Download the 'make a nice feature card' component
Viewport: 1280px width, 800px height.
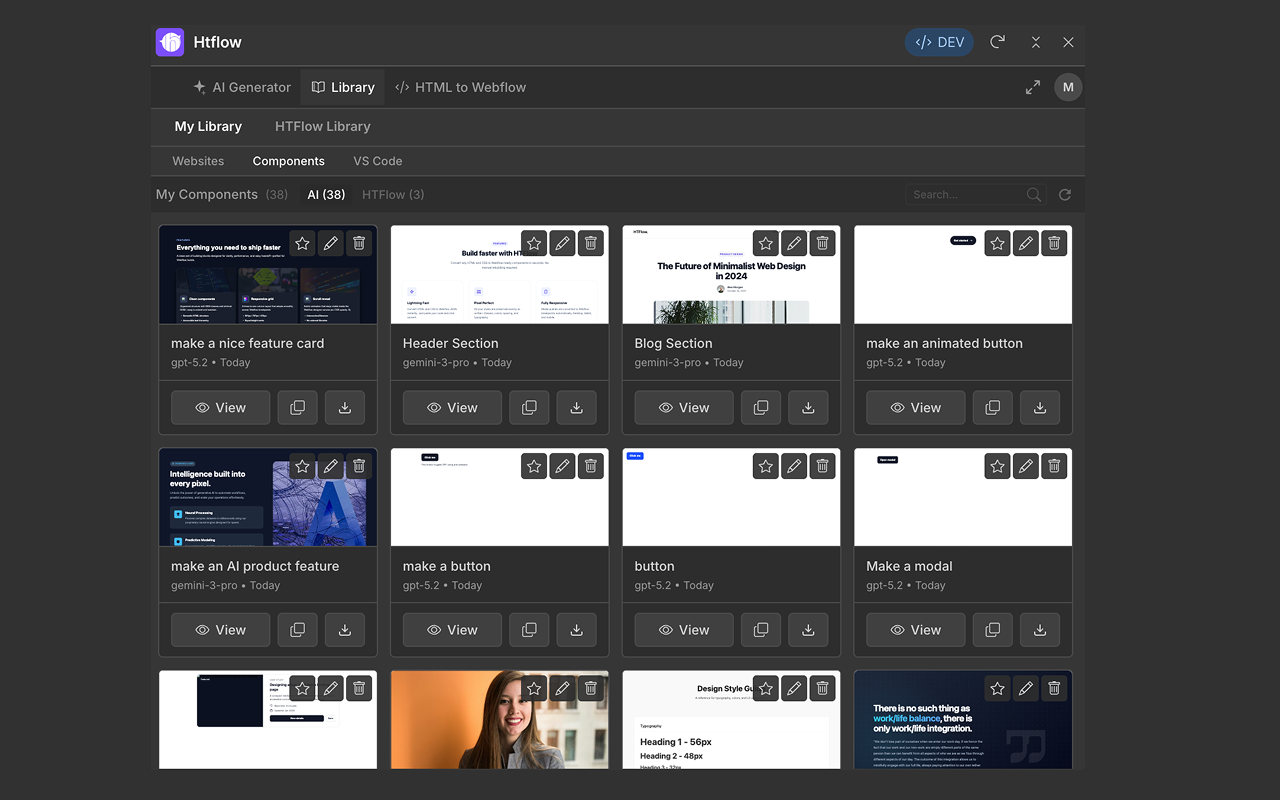[x=345, y=408]
